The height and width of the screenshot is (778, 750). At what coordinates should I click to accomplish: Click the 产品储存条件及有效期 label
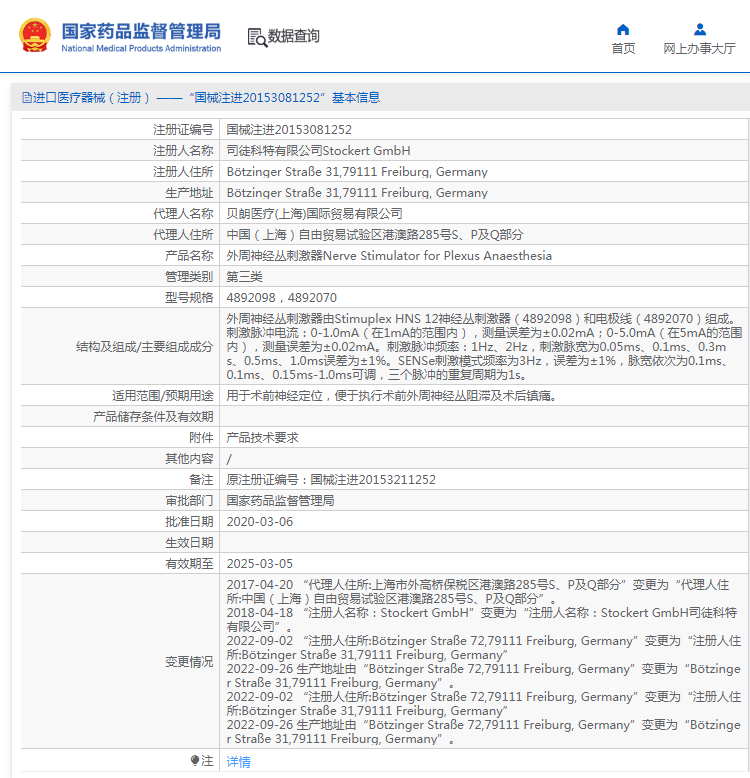coord(153,417)
